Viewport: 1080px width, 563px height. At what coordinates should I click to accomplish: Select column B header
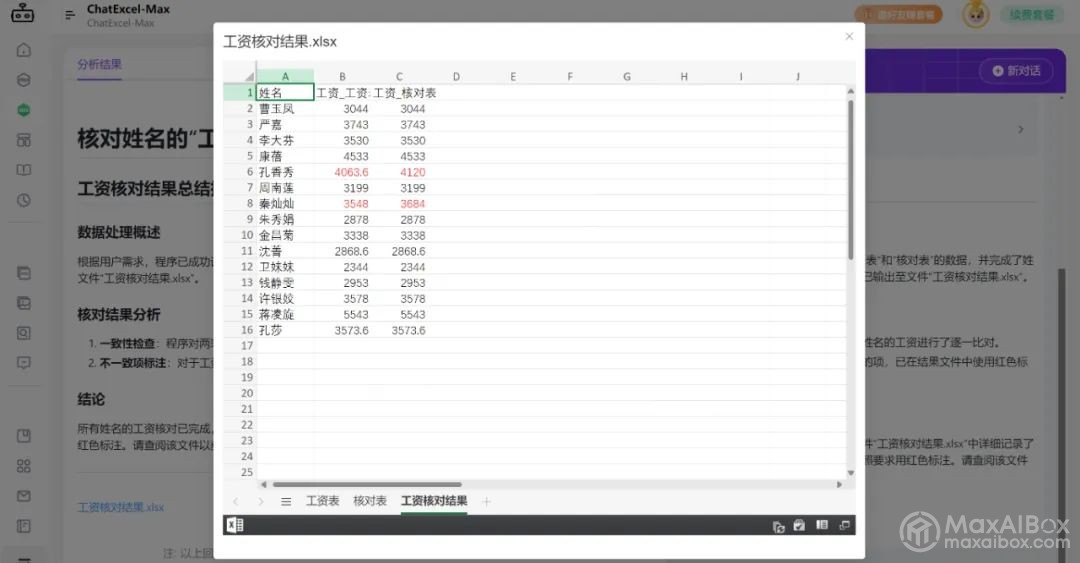pos(342,76)
